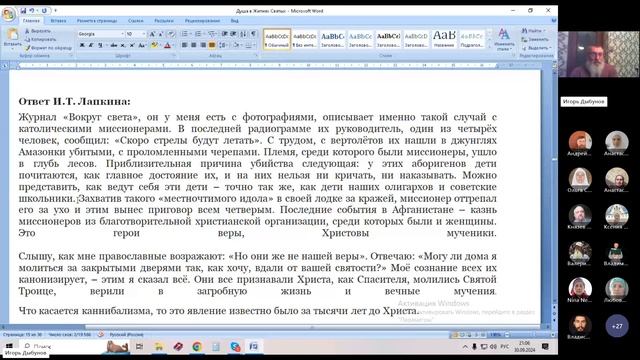Open Paragraph dialog launcher
Viewport: 640px width, 360px height.
point(257,56)
